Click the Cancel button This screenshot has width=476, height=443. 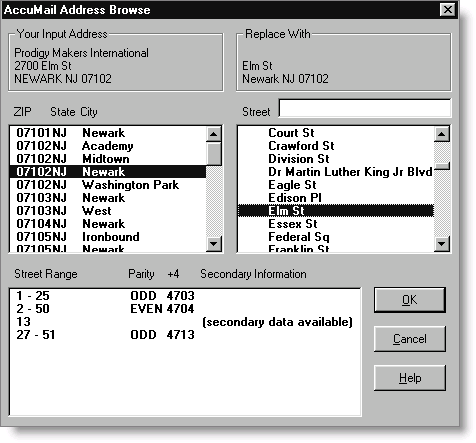[x=410, y=339]
